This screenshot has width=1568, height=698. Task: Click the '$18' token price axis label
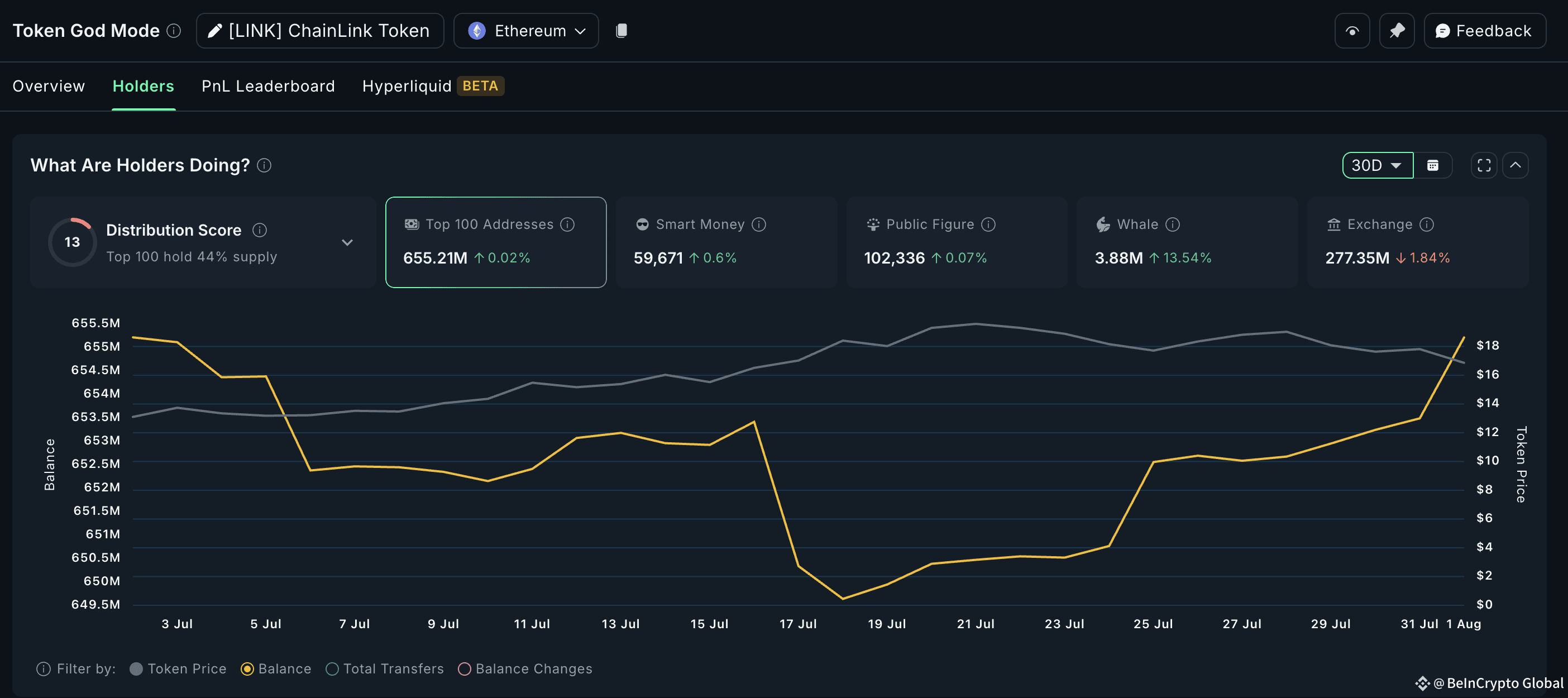[x=1487, y=345]
